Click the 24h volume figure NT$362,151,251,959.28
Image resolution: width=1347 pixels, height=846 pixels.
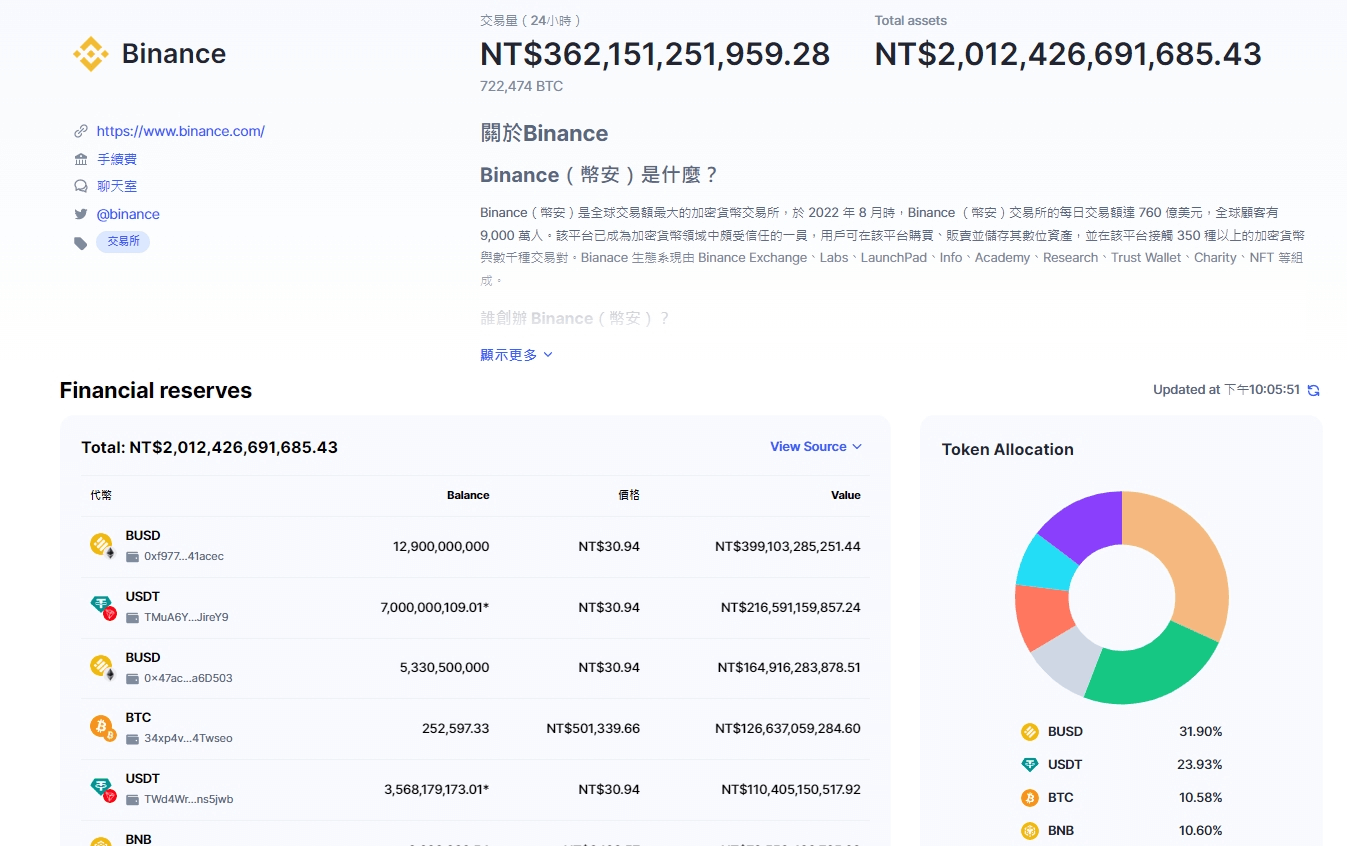pyautogui.click(x=655, y=54)
